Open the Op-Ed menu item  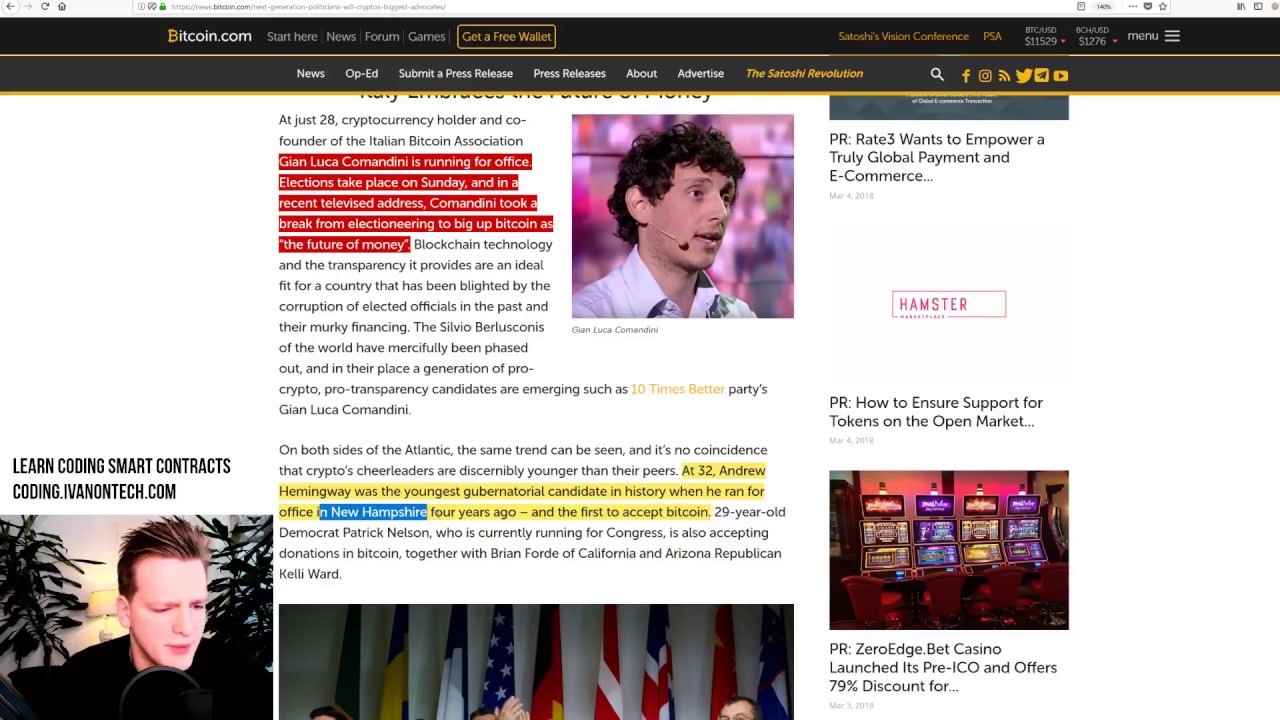pos(361,73)
